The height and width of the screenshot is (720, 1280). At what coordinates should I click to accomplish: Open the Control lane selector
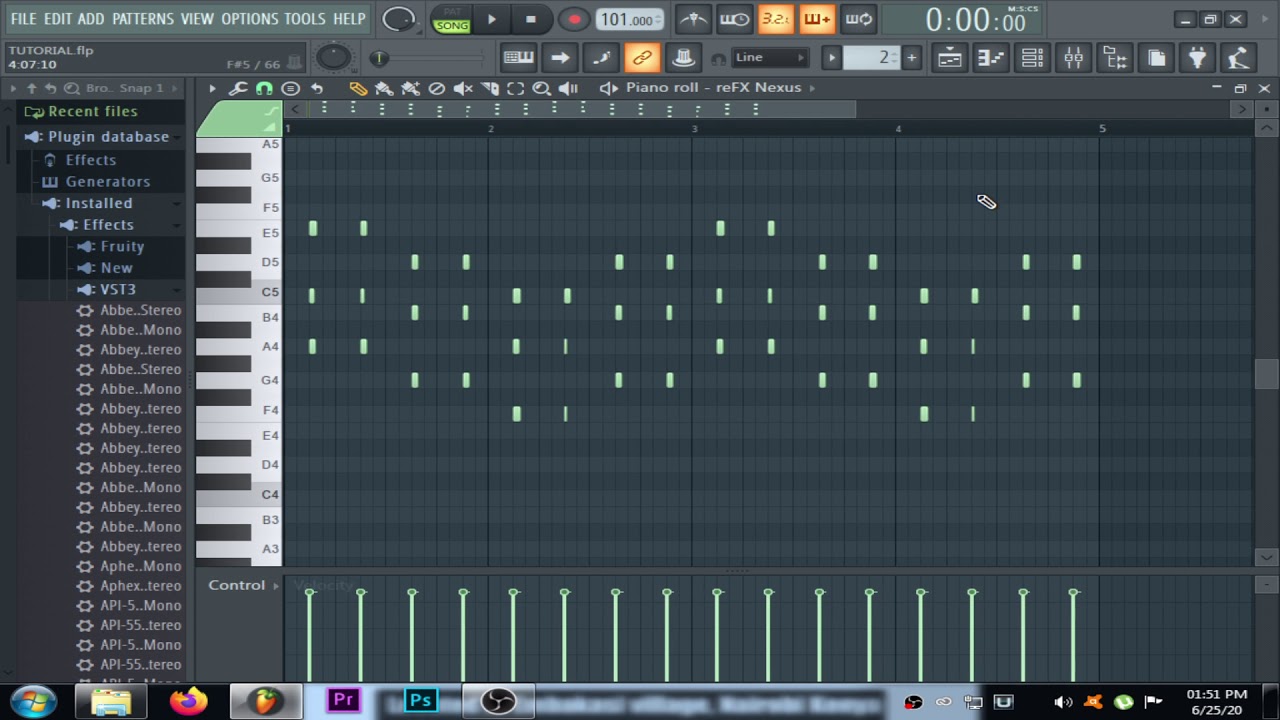(x=244, y=585)
